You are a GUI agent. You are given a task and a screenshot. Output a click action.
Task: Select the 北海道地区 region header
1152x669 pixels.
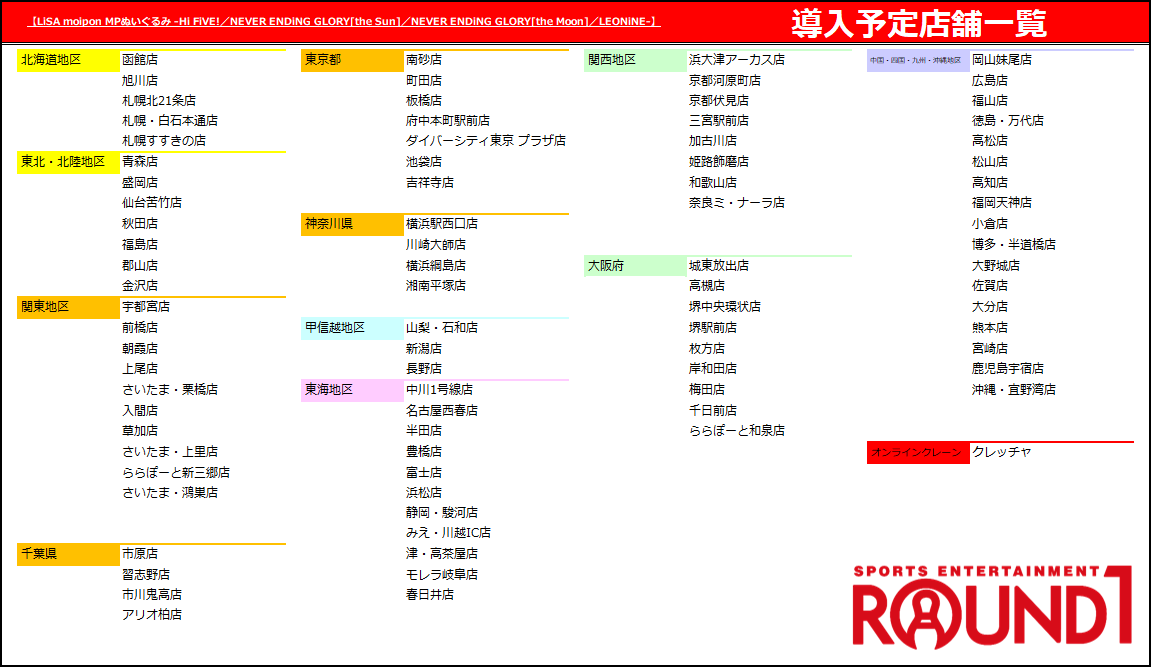point(68,60)
